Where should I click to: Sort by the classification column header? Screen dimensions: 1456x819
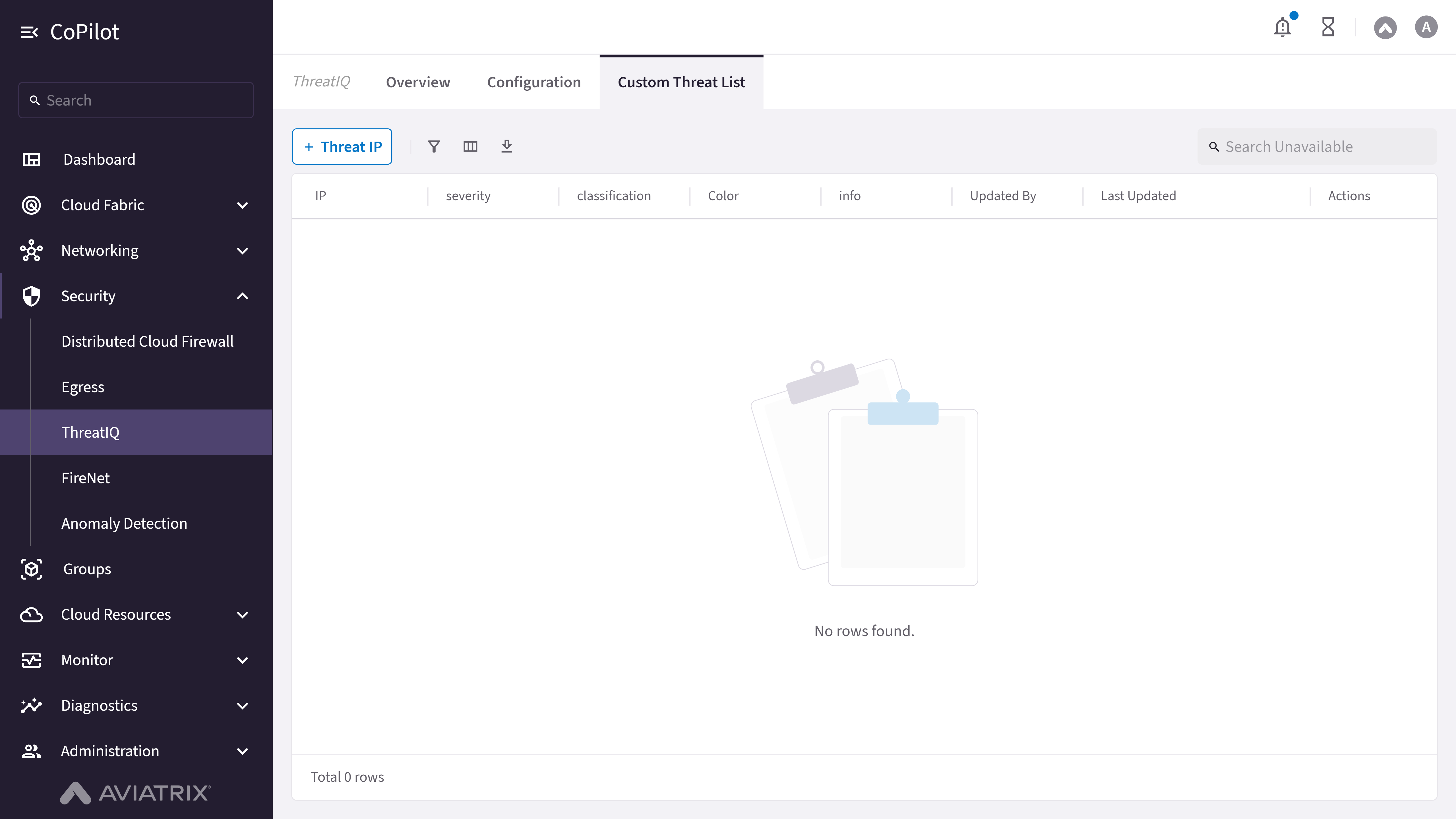(x=614, y=196)
